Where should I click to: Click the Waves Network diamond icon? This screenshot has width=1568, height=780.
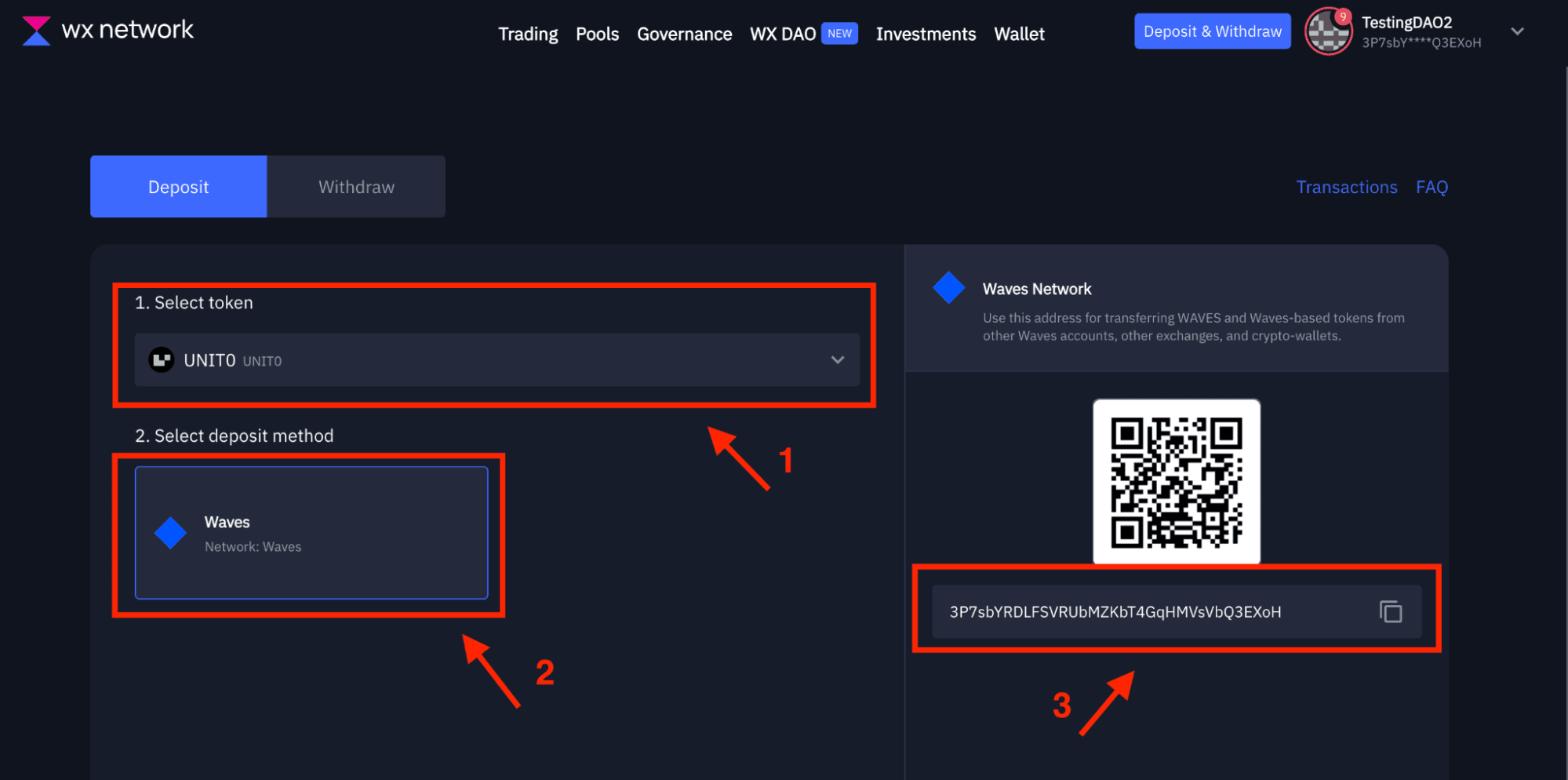[x=949, y=288]
